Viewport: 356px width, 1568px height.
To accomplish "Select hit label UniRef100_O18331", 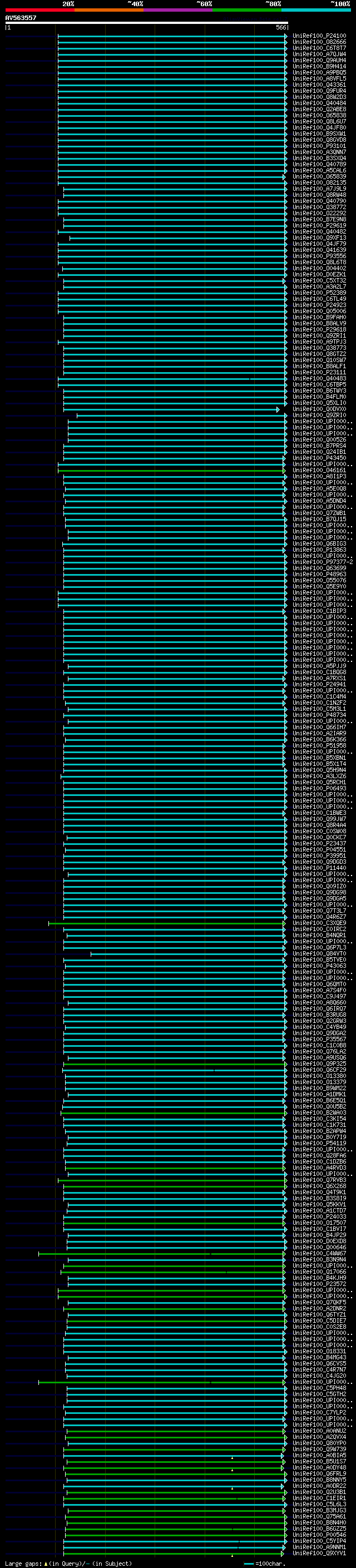I will pos(319,1351).
